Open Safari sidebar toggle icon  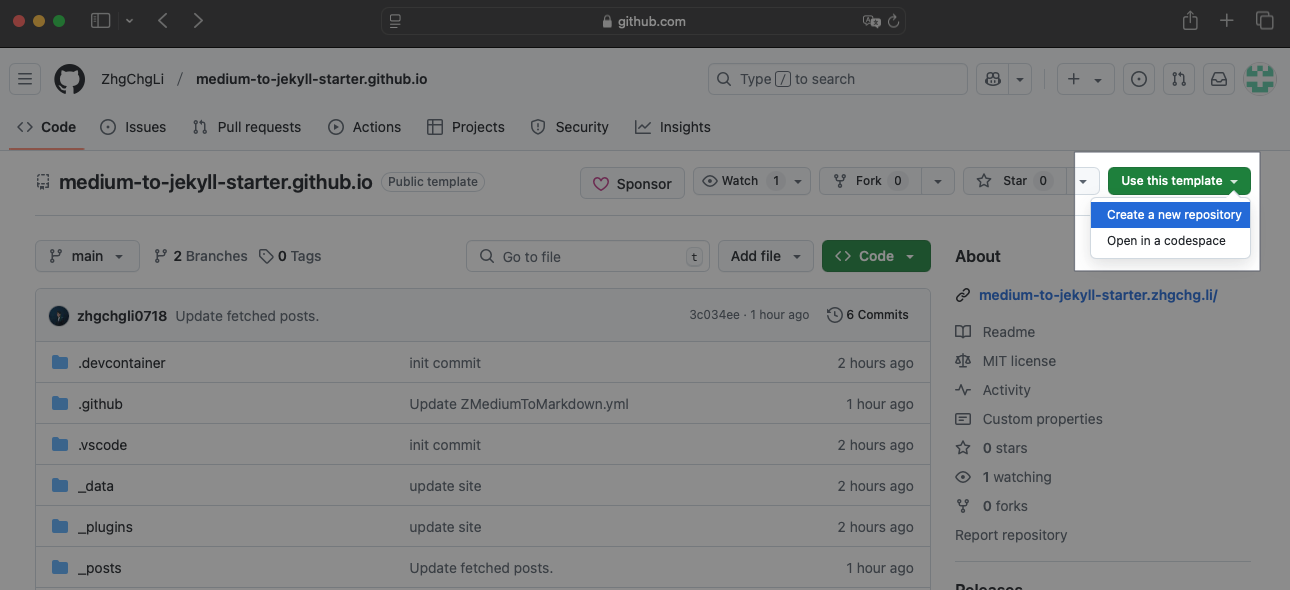pyautogui.click(x=100, y=21)
